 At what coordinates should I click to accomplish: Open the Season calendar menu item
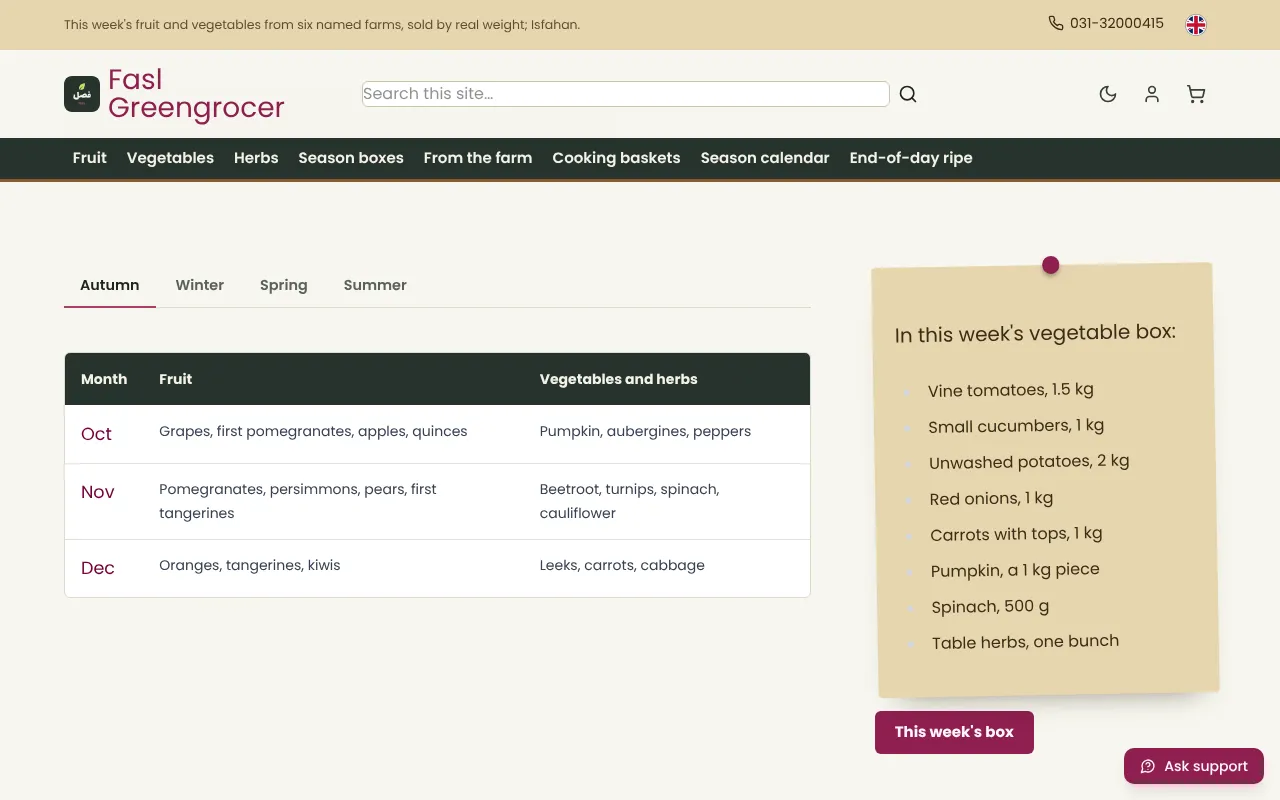tap(765, 158)
